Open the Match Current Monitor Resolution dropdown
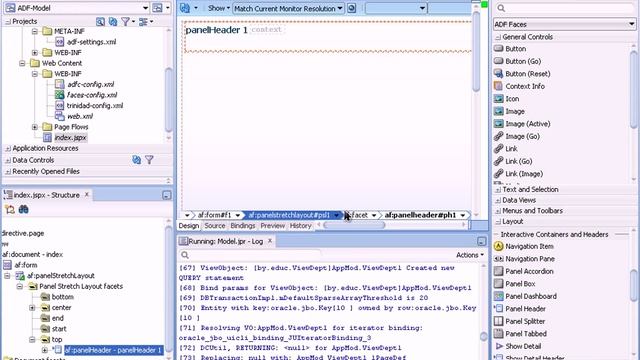640x360 pixels. point(340,8)
